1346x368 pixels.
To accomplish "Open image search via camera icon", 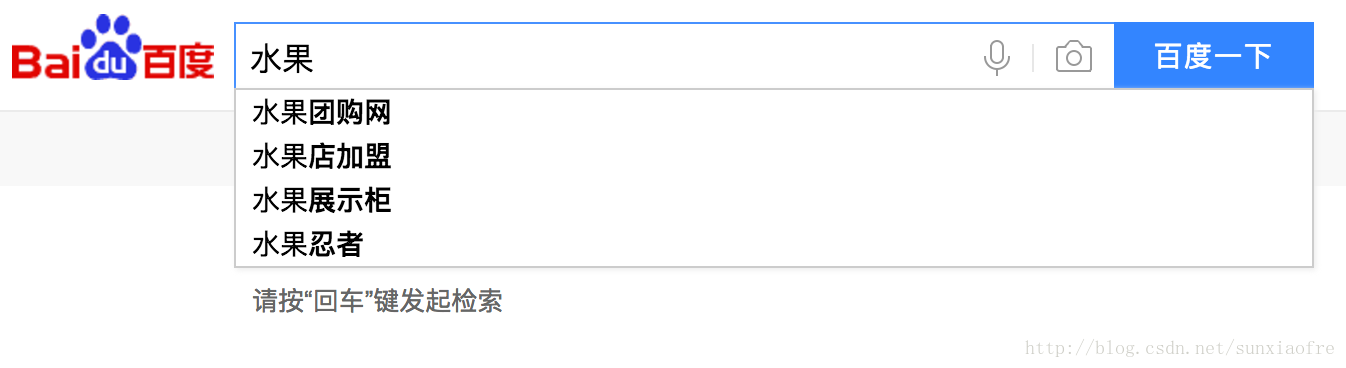I will pos(1073,57).
